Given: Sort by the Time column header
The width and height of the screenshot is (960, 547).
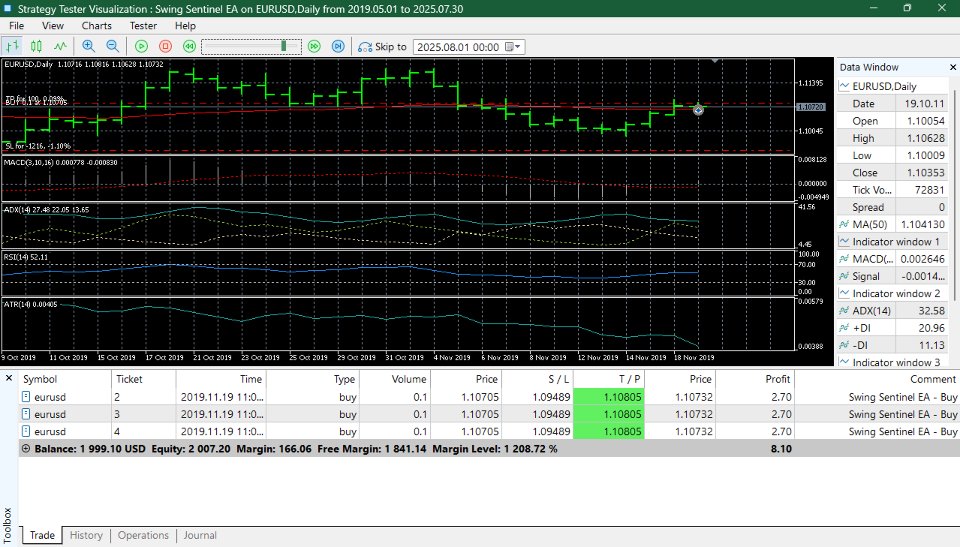Looking at the screenshot, I should tap(221, 379).
